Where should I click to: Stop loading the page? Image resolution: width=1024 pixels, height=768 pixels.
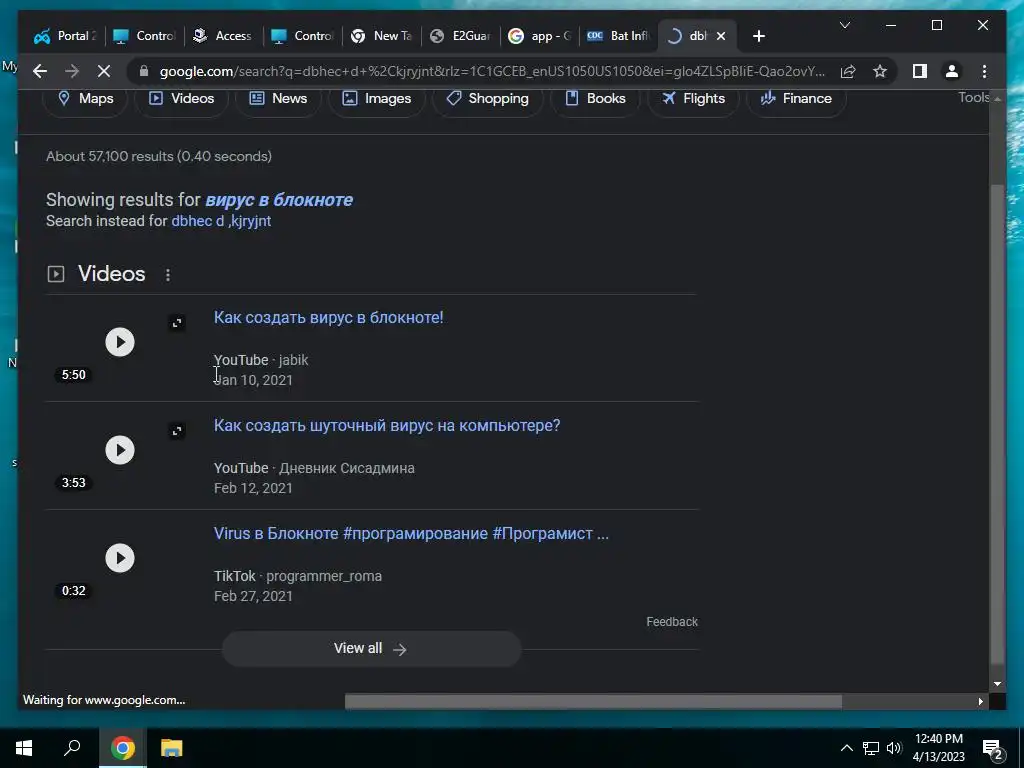pyautogui.click(x=104, y=71)
